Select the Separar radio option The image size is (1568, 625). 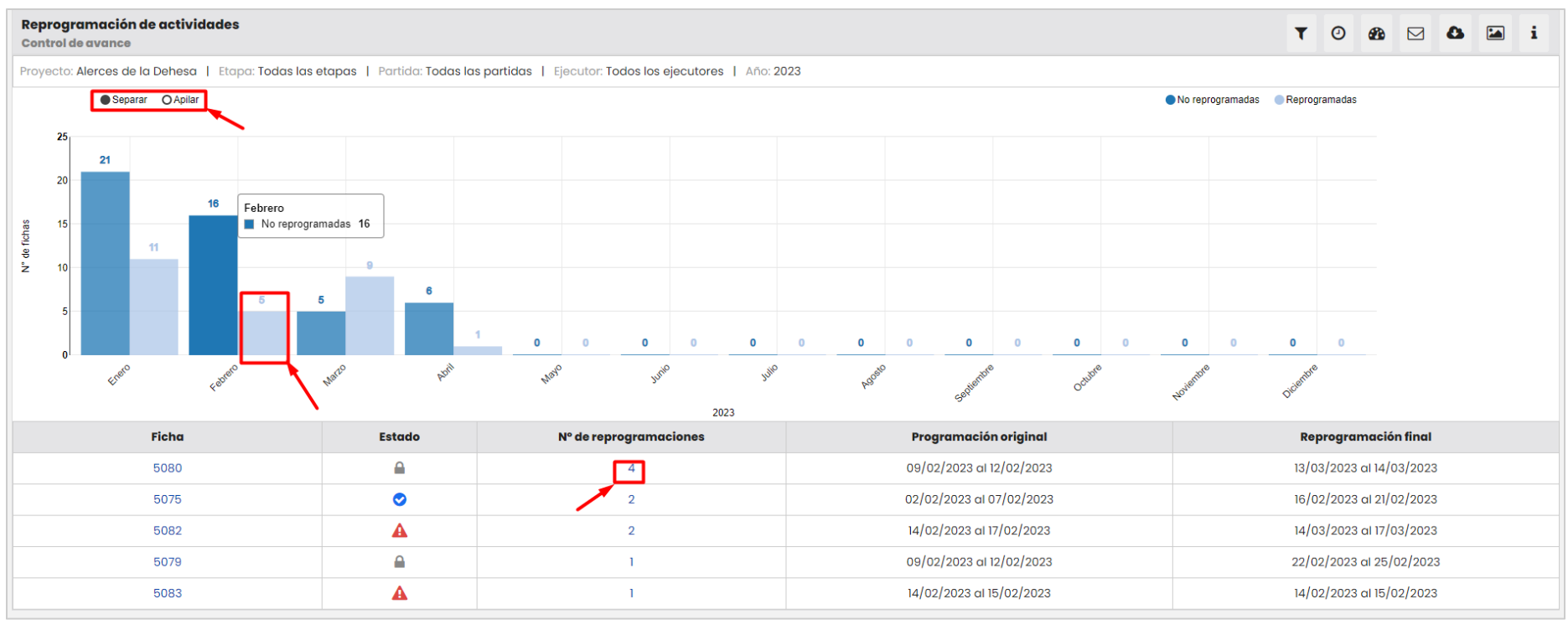[106, 100]
